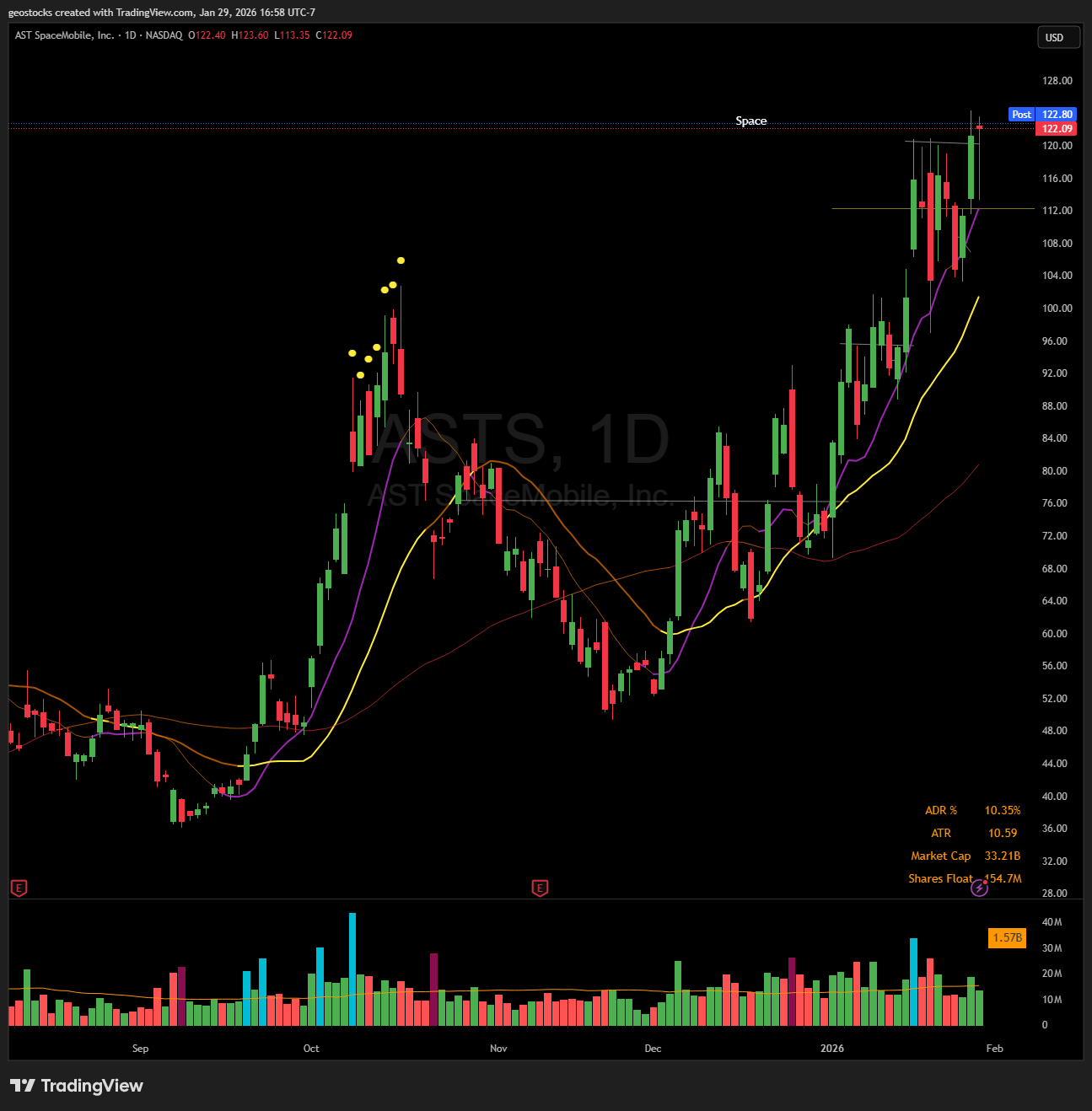Click the 'Feb' label on time axis
The height and width of the screenshot is (1111, 1092).
[995, 1049]
